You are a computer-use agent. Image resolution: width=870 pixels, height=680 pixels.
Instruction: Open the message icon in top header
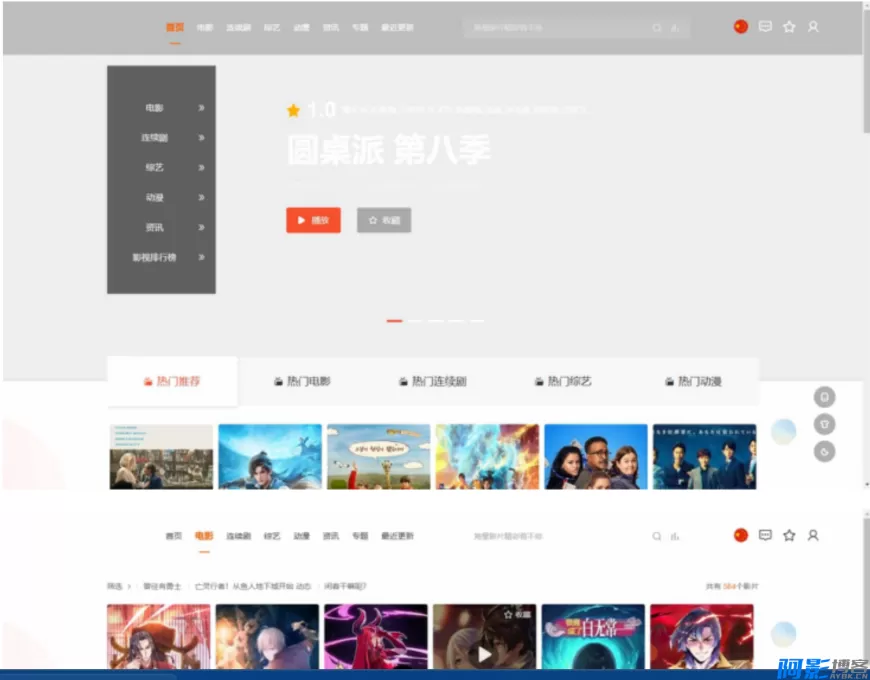point(765,27)
